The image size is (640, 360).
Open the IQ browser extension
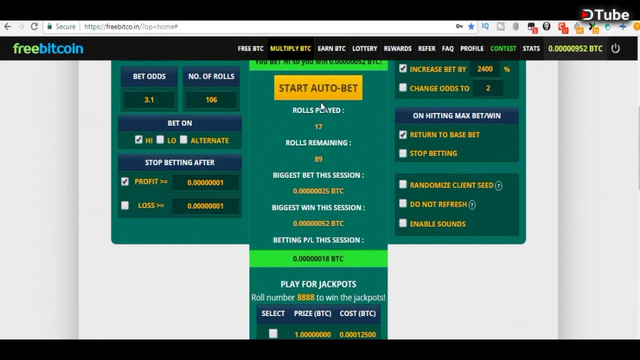coord(485,27)
